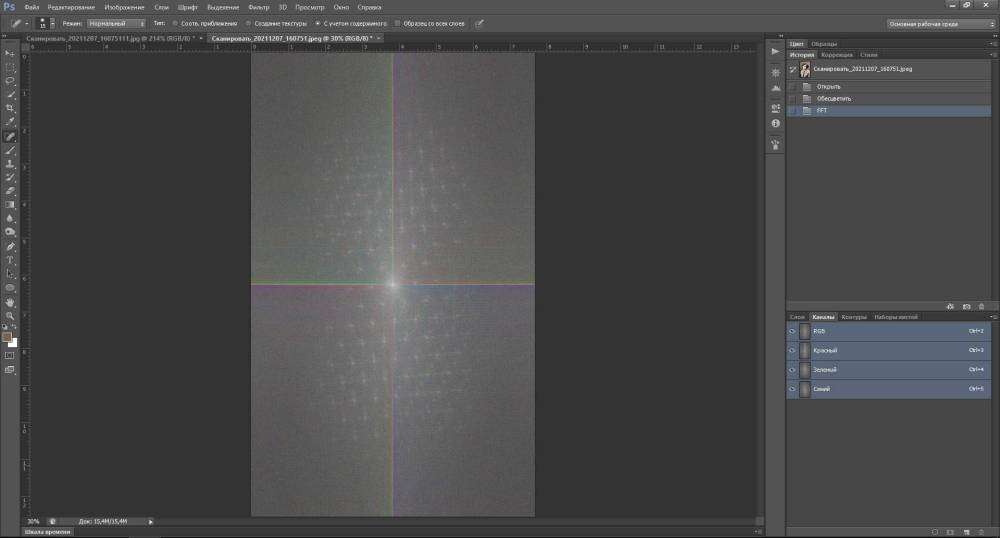Screen dimensions: 1000x538
Task: Select the Создание текстуры radio option
Action: (x=249, y=22)
